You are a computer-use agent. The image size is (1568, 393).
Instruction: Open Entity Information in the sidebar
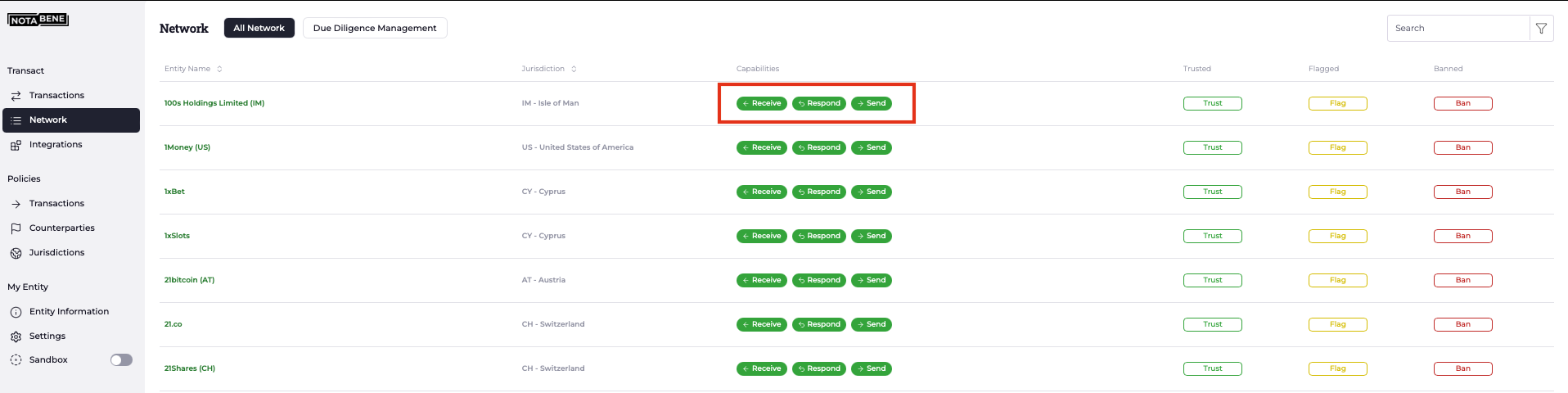(69, 311)
